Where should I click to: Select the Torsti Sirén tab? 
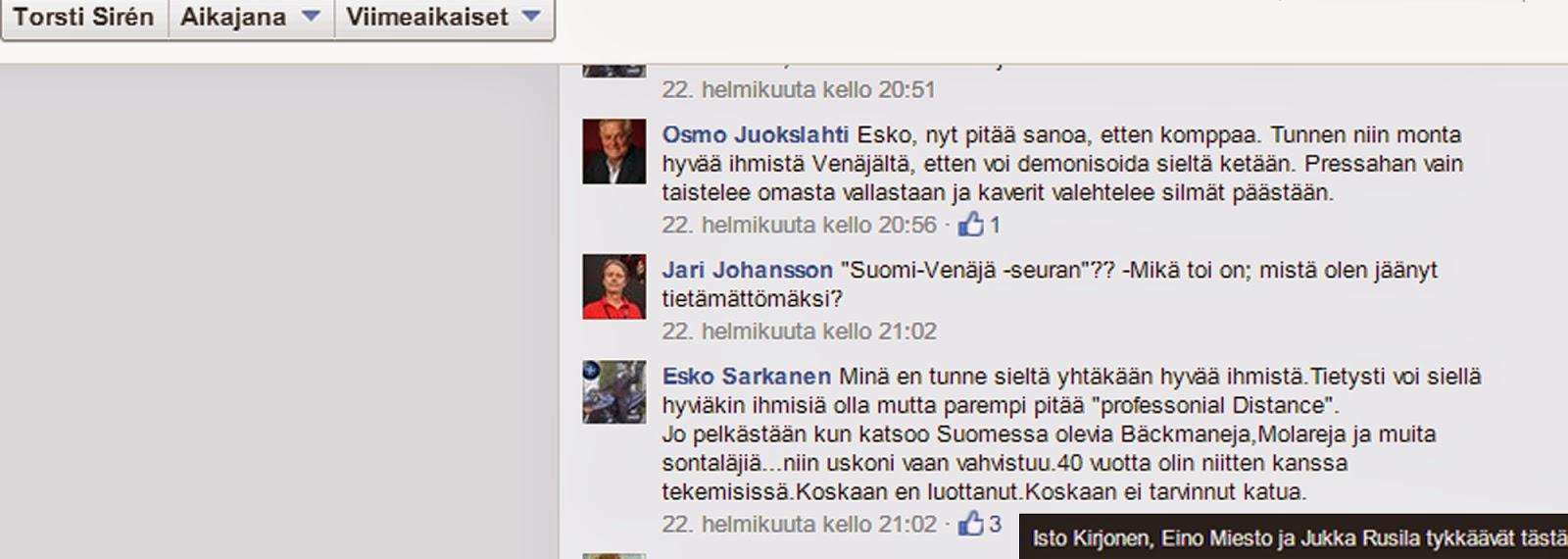pyautogui.click(x=84, y=18)
